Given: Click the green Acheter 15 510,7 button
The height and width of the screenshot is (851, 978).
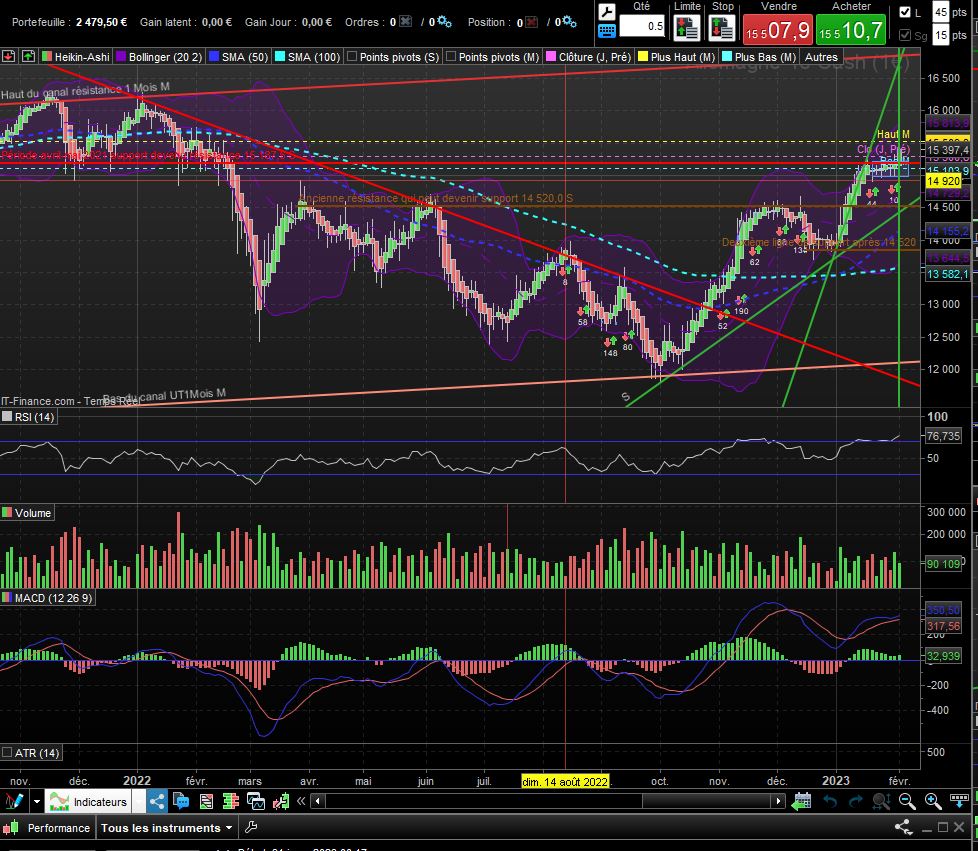Looking at the screenshot, I should tap(851, 30).
